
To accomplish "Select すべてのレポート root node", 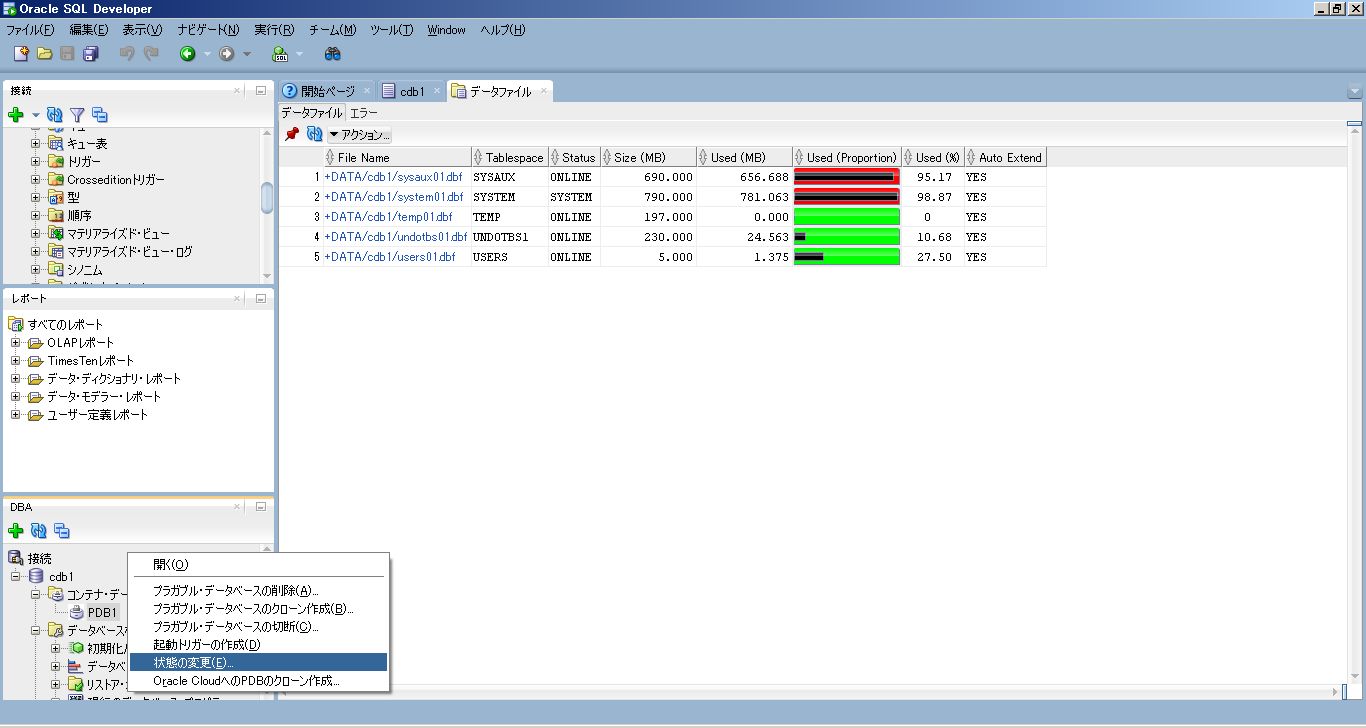I will [65, 324].
